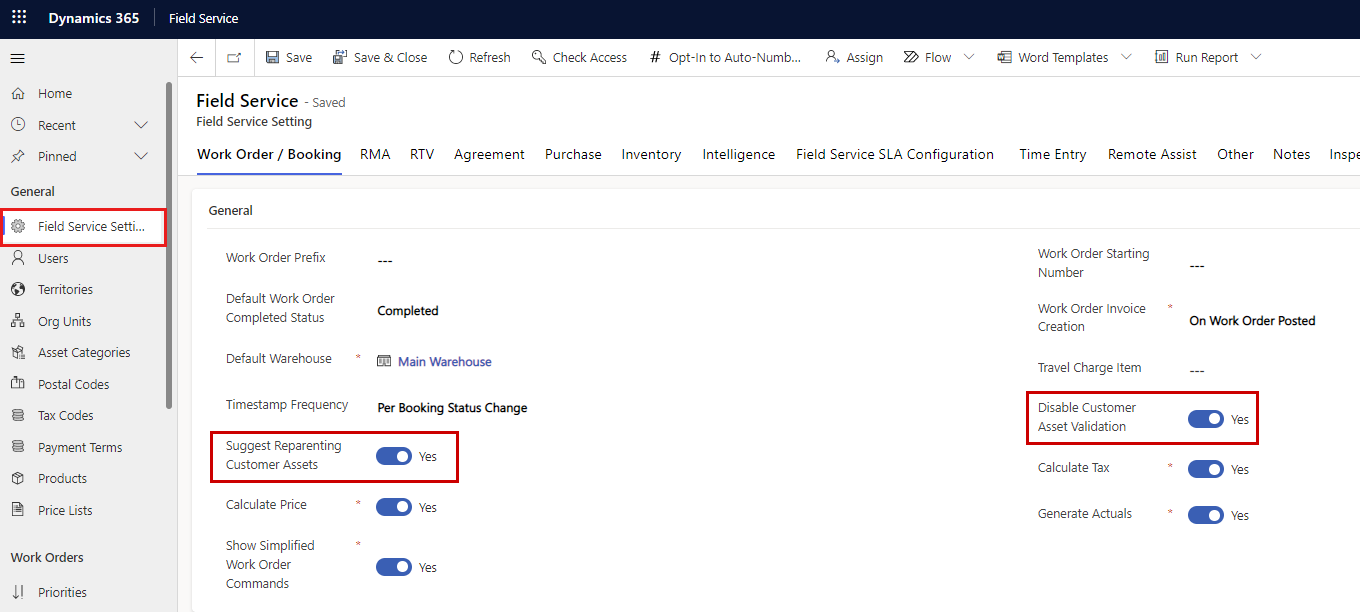
Task: Click Opt-In to Auto-Numbering button
Action: [x=725, y=57]
